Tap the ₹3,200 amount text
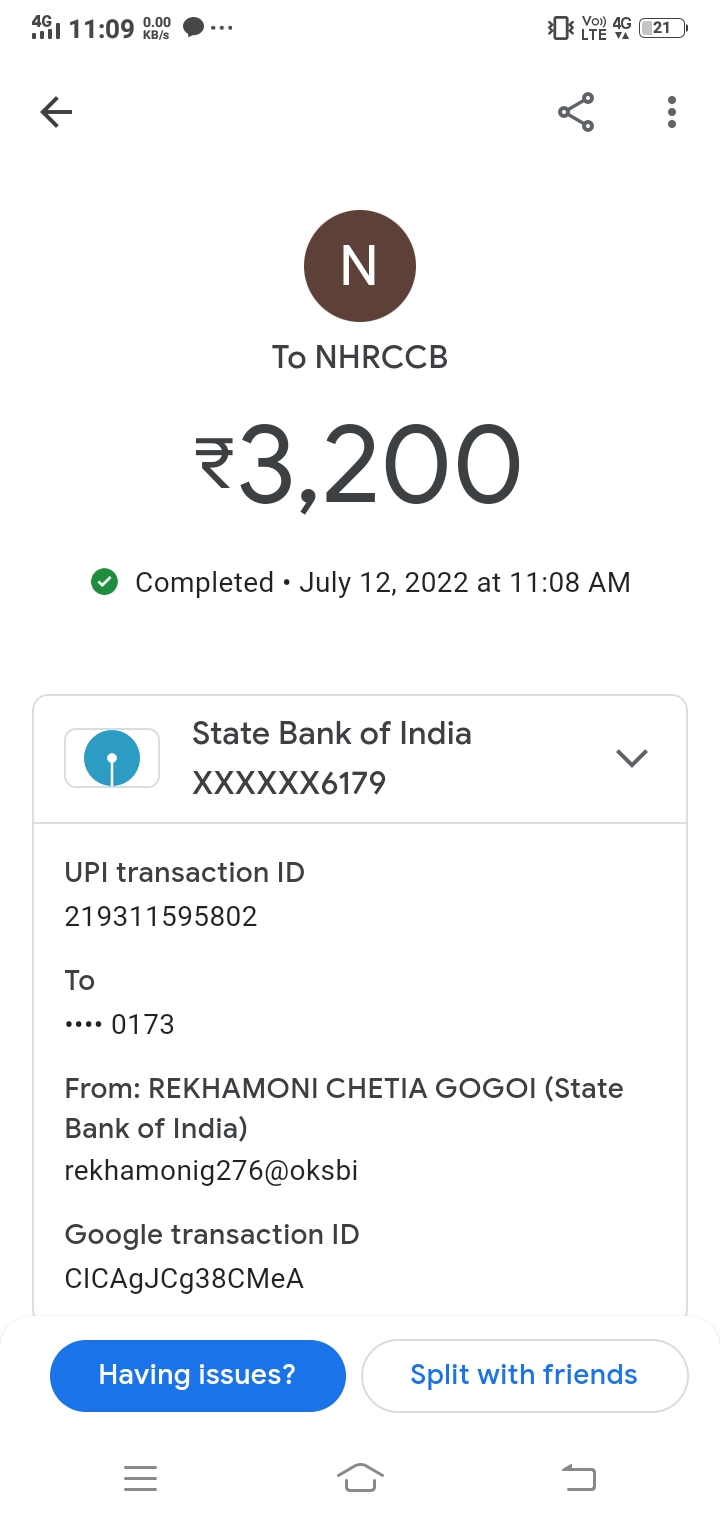The height and width of the screenshot is (1520, 720). coord(358,466)
